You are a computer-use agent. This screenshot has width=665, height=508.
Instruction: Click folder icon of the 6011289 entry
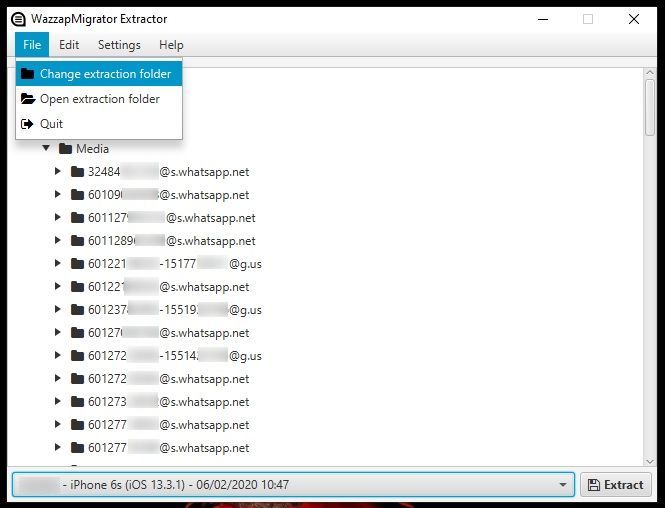77,240
